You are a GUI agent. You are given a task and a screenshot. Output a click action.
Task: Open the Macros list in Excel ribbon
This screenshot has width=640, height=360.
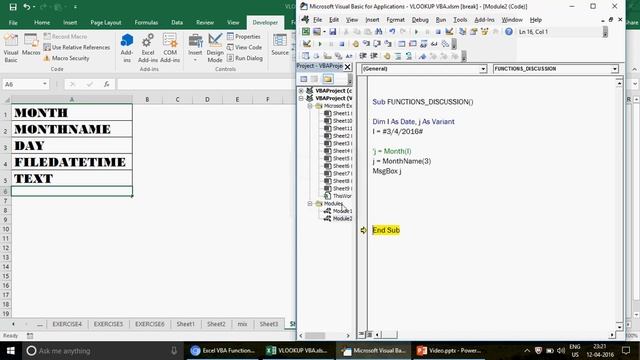(31, 45)
